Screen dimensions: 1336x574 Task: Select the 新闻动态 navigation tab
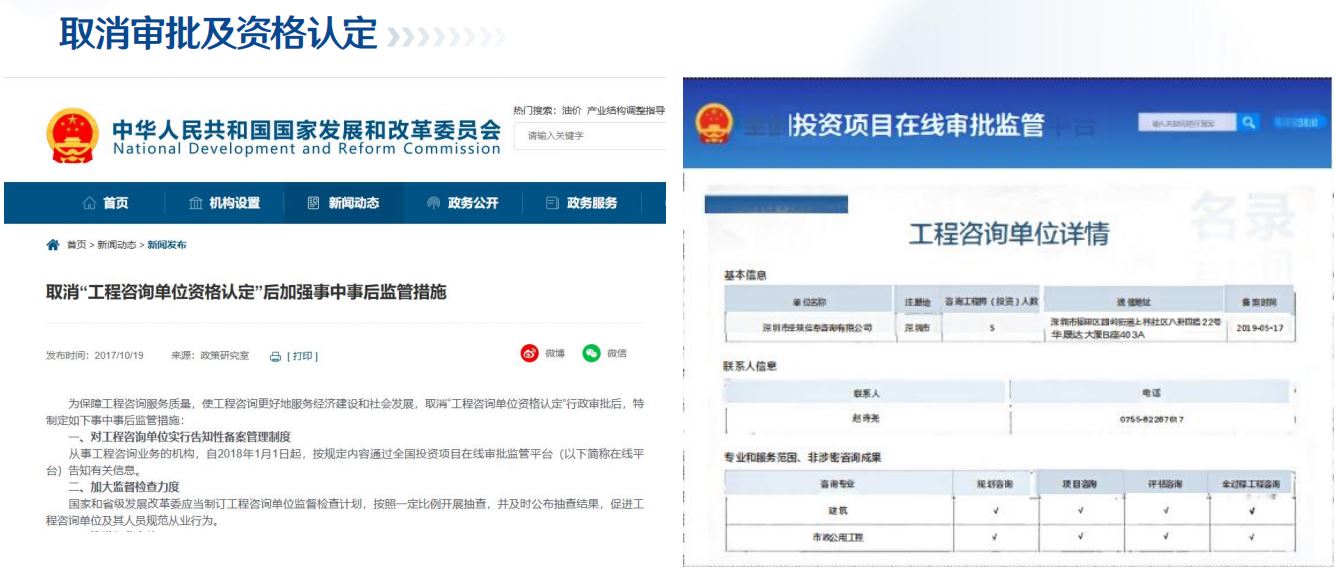(344, 203)
